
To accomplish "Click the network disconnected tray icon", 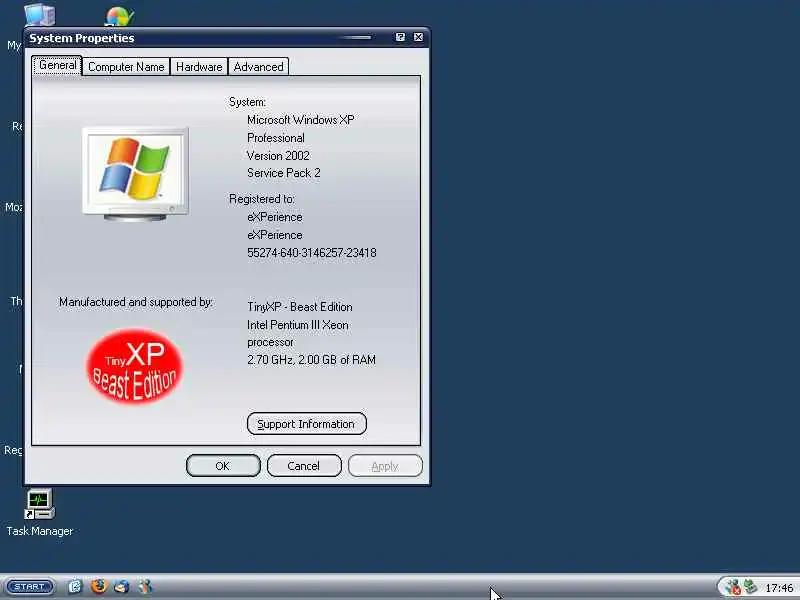I will coord(733,587).
